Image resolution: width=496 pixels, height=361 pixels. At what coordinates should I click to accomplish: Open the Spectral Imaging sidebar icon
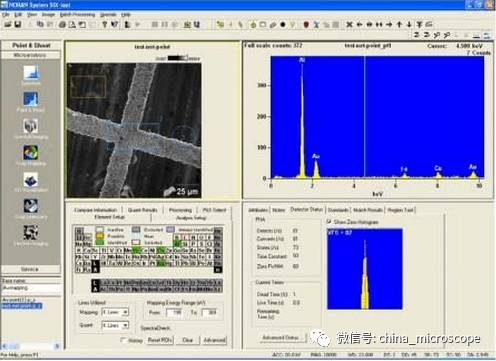pyautogui.click(x=31, y=126)
